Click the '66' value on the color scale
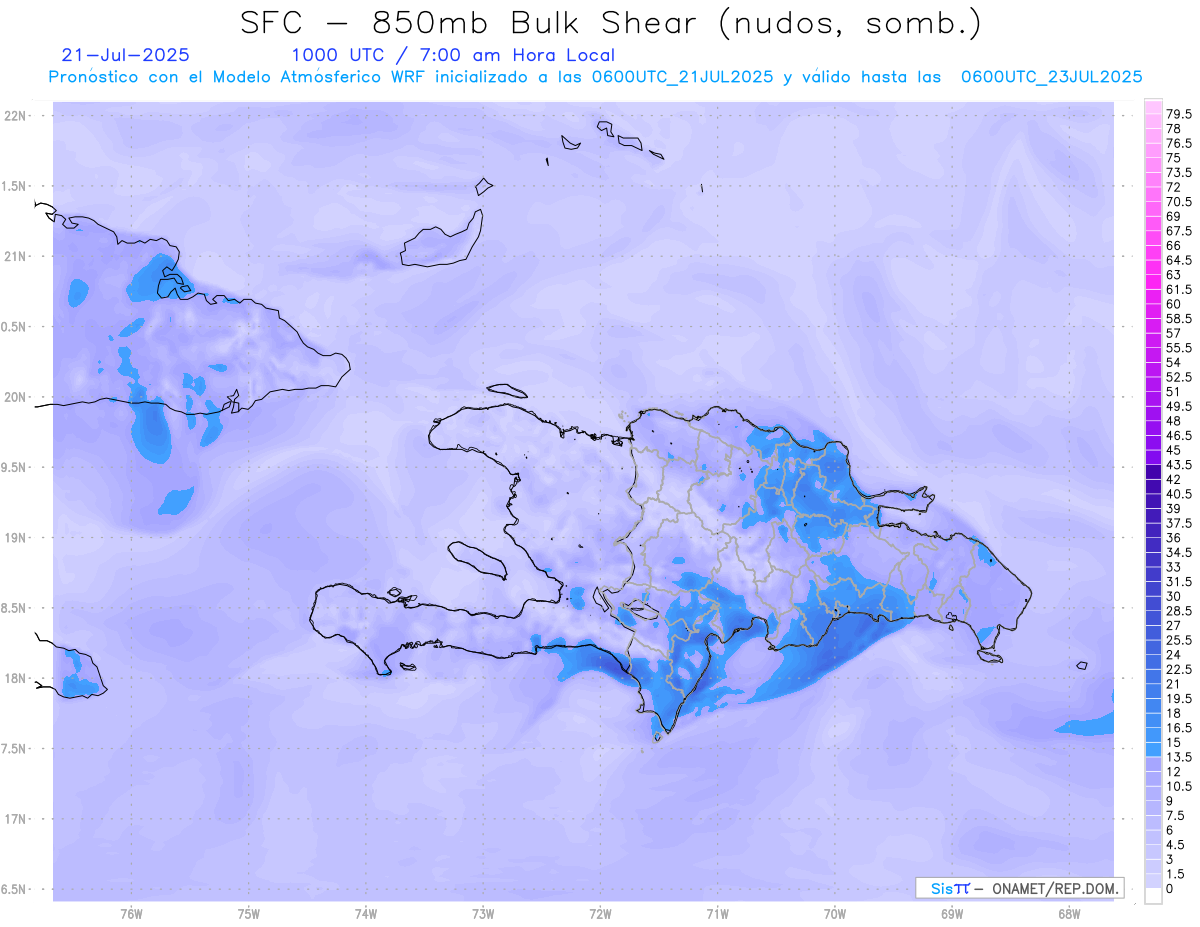Screen dimensions: 1200x927 pos(1174,246)
